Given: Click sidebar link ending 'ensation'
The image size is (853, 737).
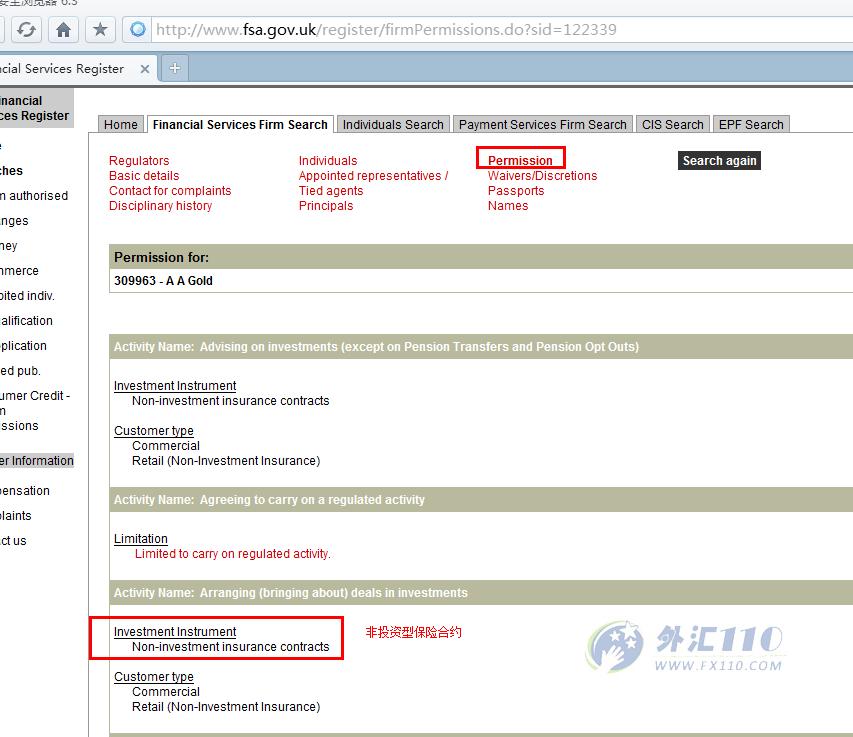Looking at the screenshot, I should click(x=24, y=491).
